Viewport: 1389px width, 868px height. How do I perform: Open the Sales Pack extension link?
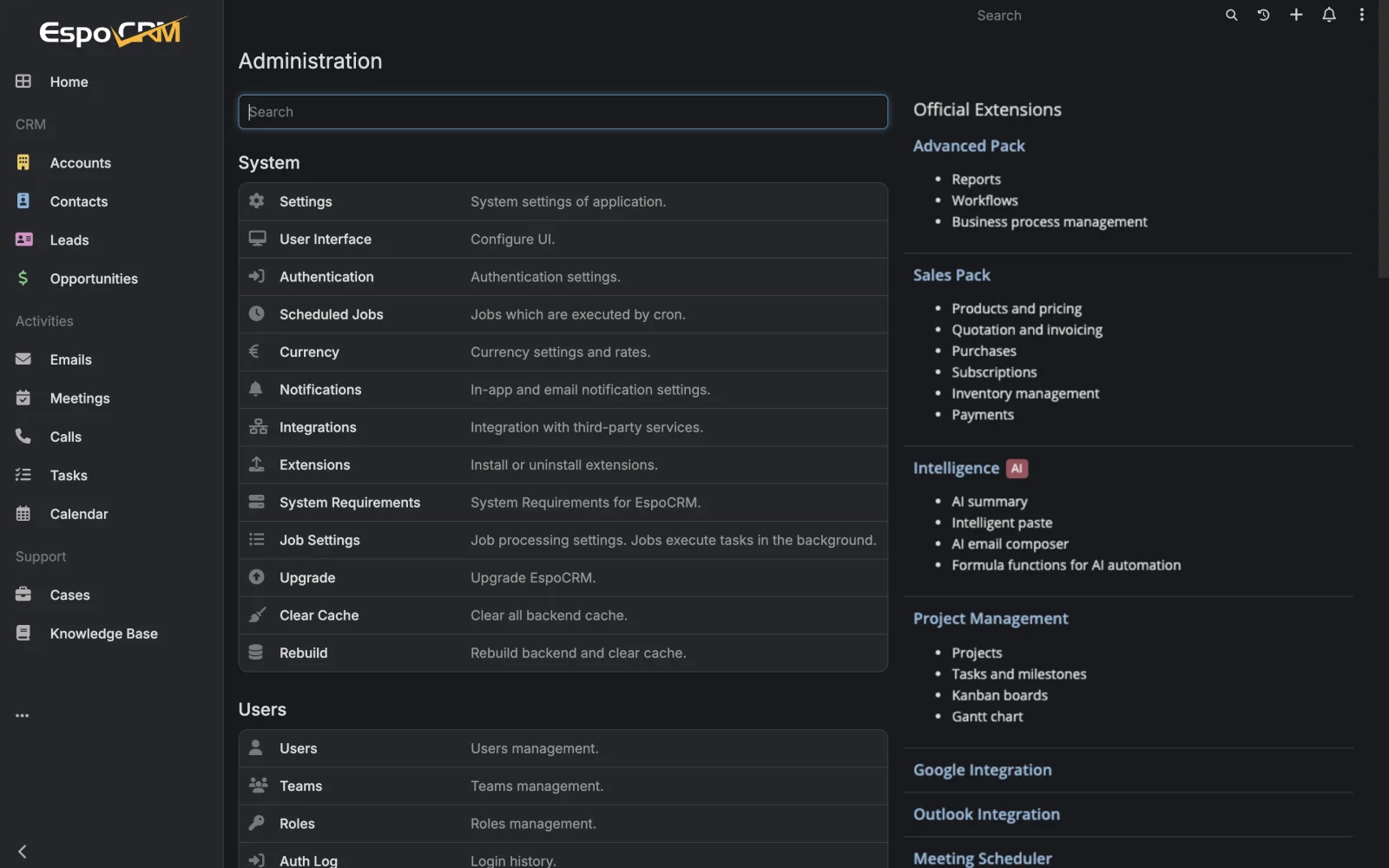(x=951, y=275)
